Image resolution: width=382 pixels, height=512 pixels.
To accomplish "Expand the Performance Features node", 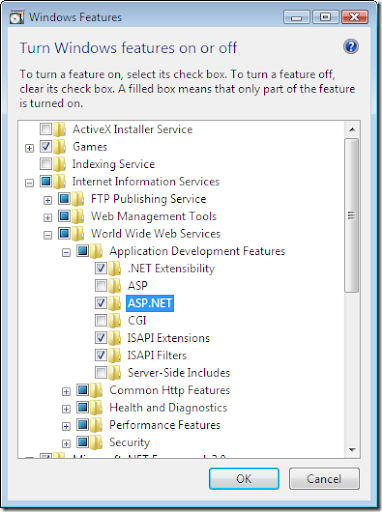I will tap(66, 426).
